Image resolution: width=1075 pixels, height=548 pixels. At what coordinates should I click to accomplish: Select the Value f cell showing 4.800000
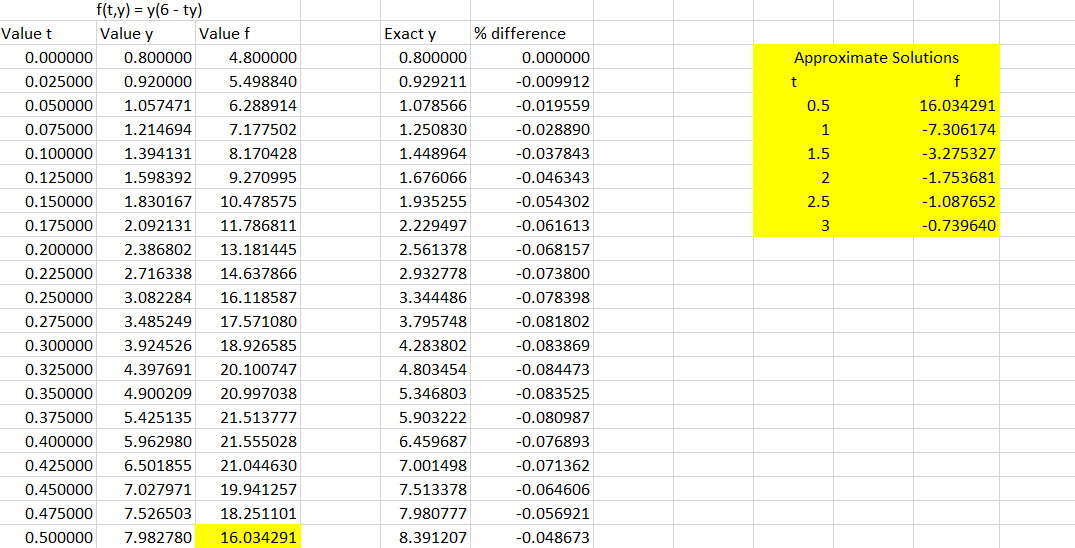pyautogui.click(x=247, y=58)
